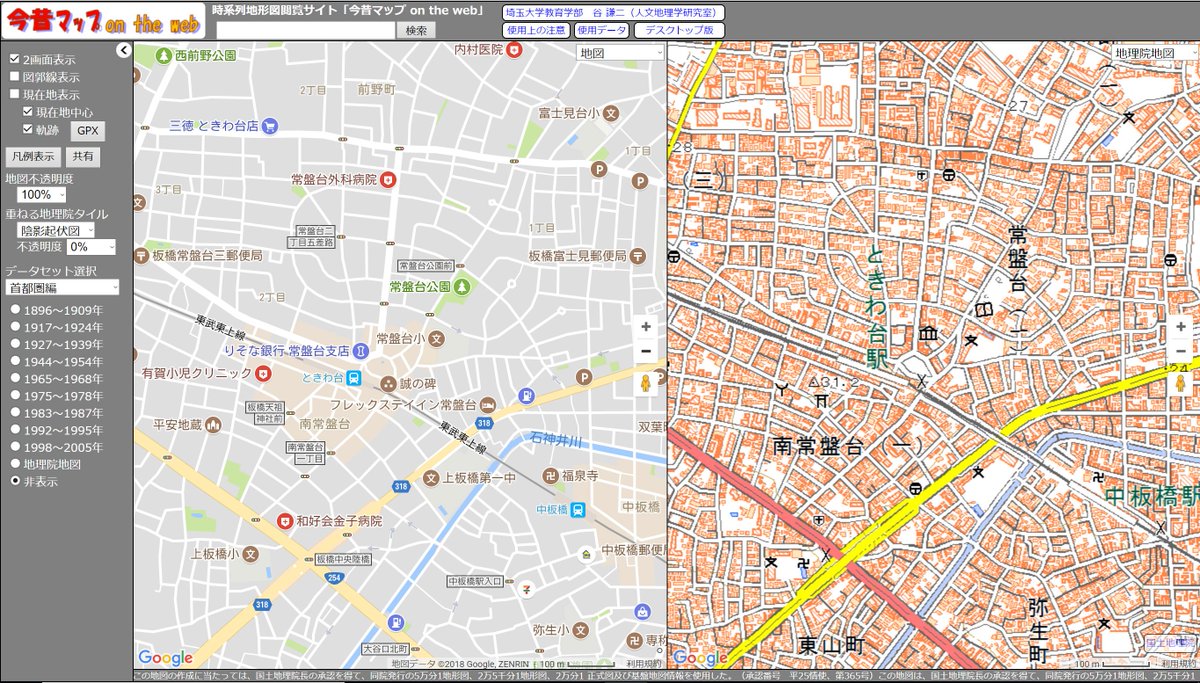Toggle the 現在地中心 checkbox
This screenshot has height=683, width=1200.
tap(28, 112)
